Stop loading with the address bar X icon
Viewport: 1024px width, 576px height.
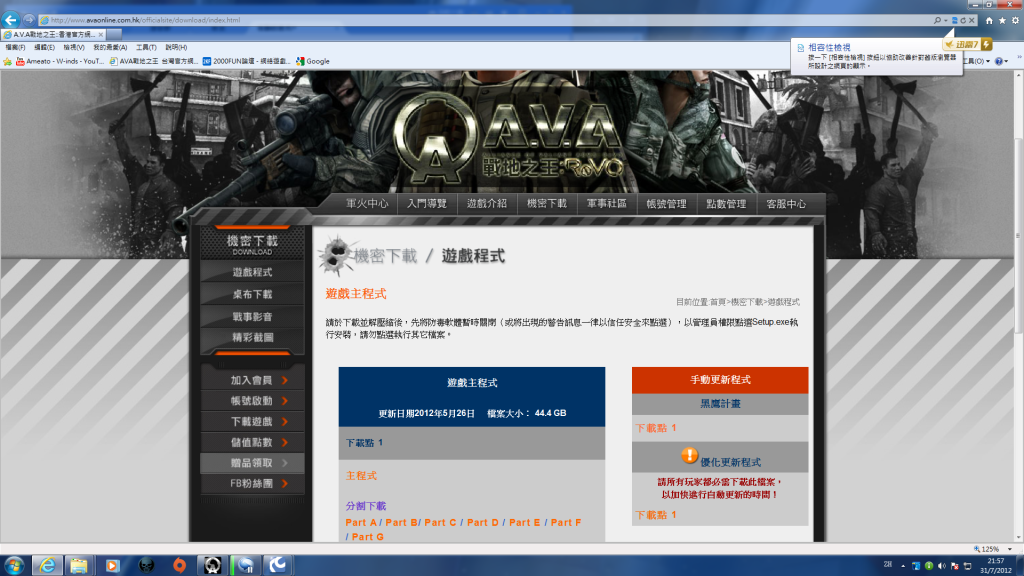coord(972,20)
